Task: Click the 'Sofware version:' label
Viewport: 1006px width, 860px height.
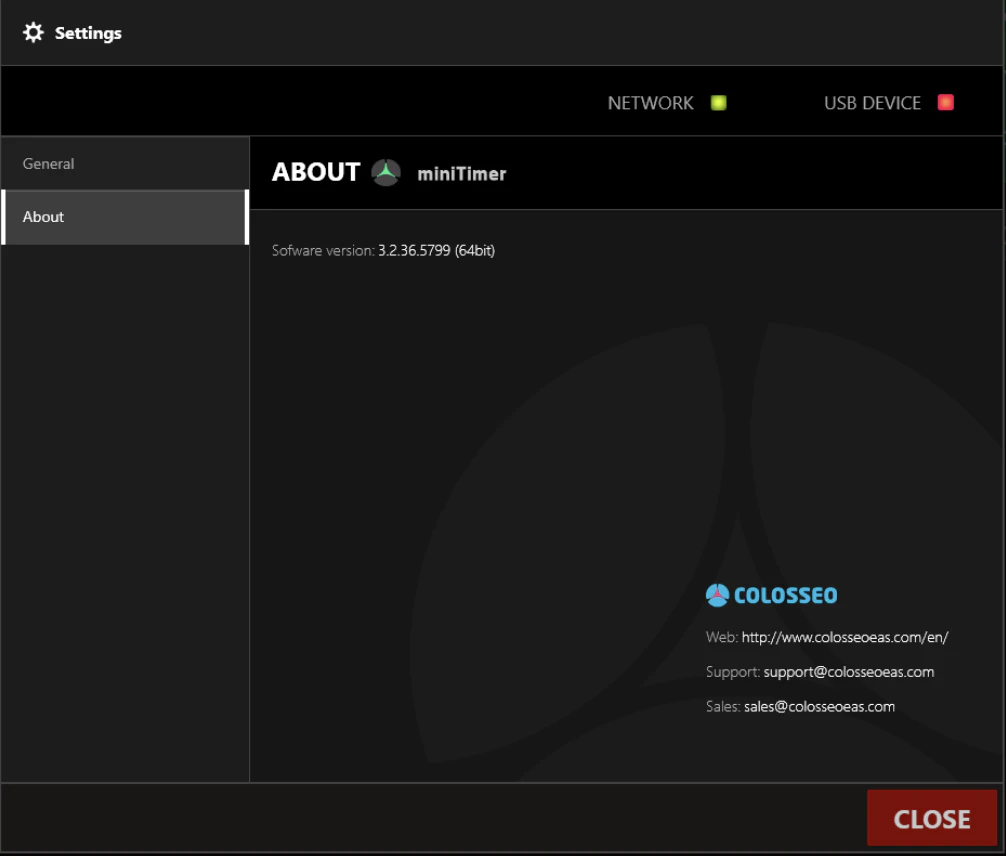Action: tap(323, 252)
